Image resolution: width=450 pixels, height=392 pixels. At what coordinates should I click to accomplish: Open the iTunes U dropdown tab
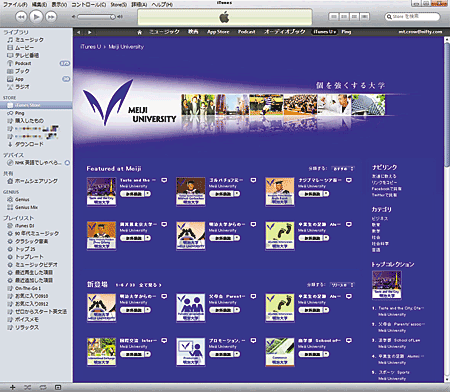324,32
